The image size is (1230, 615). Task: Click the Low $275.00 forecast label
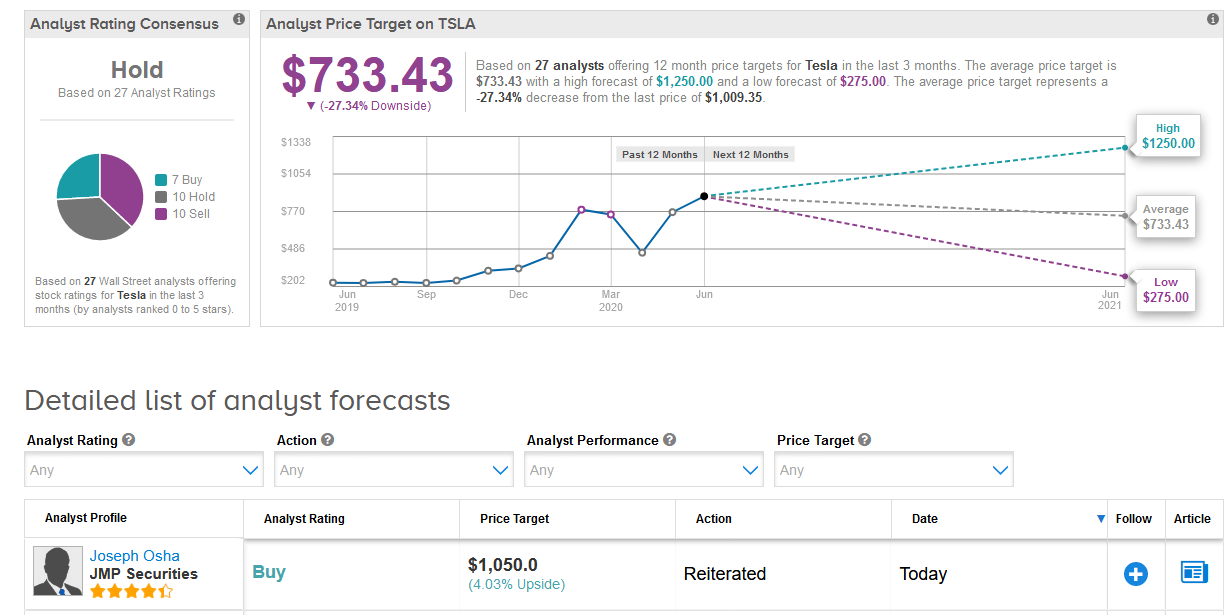tap(1166, 290)
